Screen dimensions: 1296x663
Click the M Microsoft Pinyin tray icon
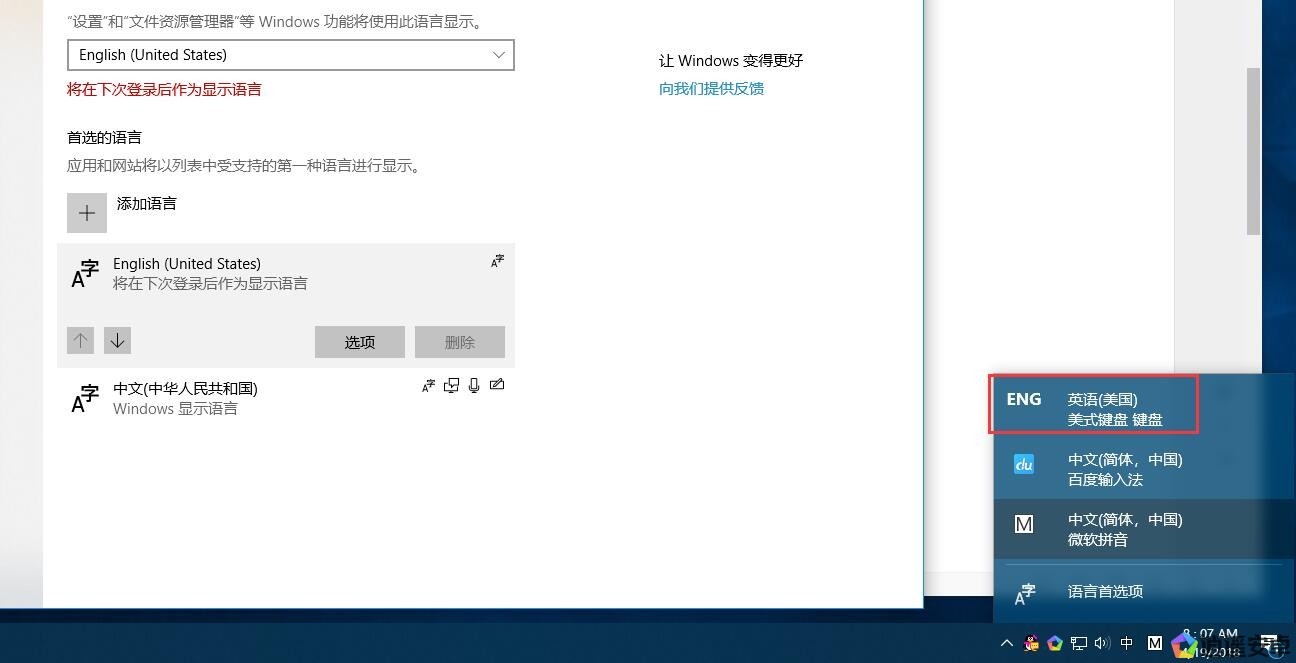1155,643
